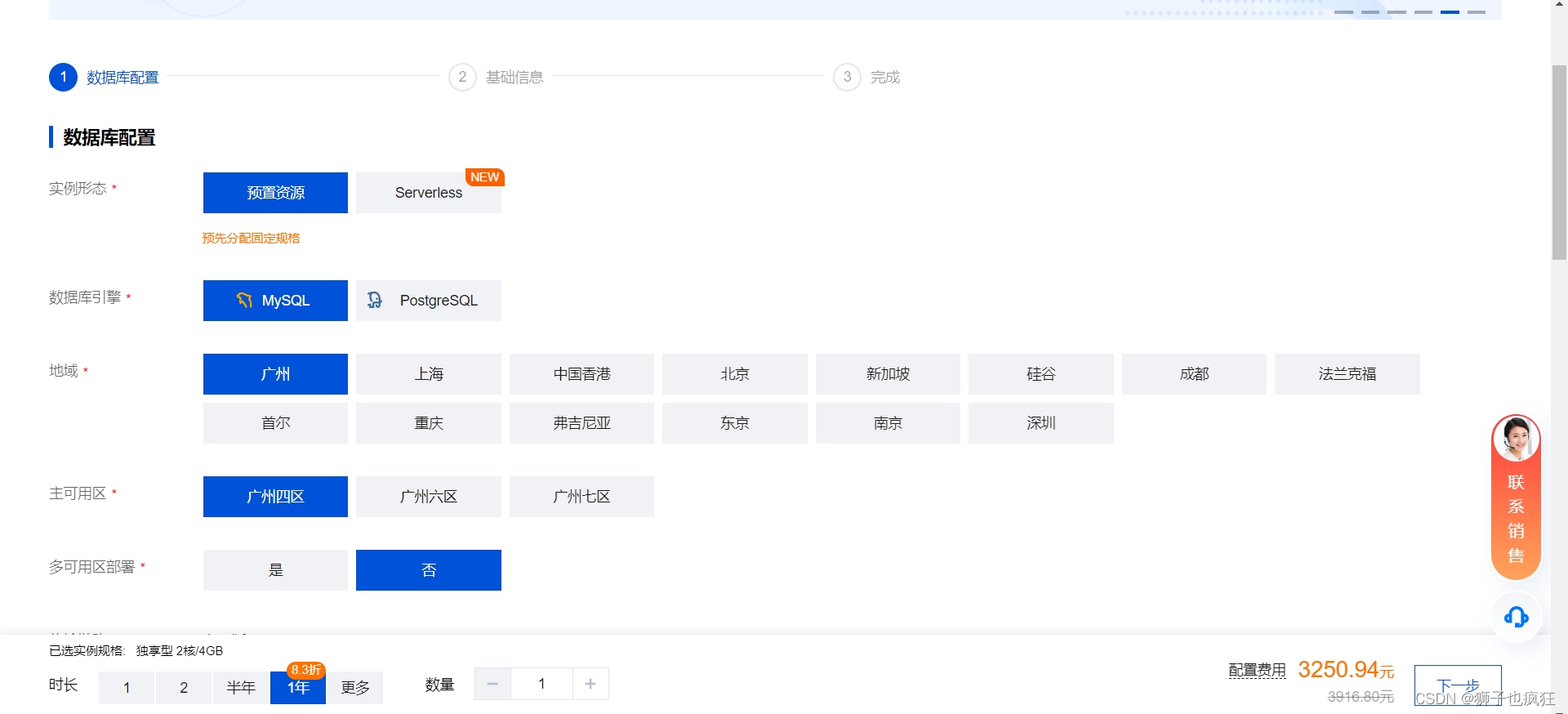Click the headset customer support icon
This screenshot has height=714, width=1568.
click(x=1517, y=617)
